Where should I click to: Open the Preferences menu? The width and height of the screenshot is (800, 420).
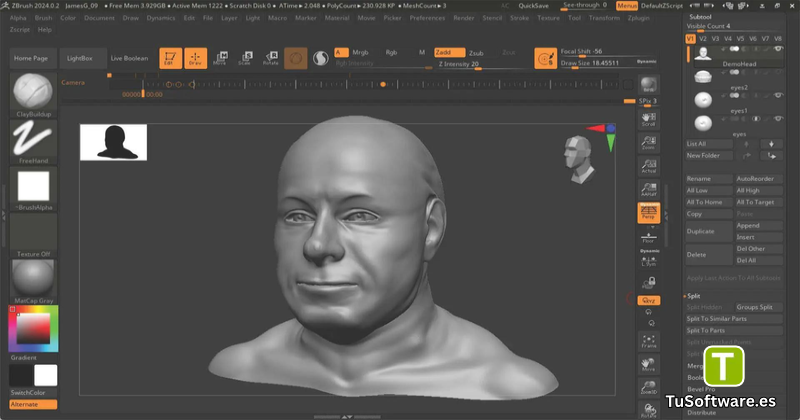(x=427, y=18)
